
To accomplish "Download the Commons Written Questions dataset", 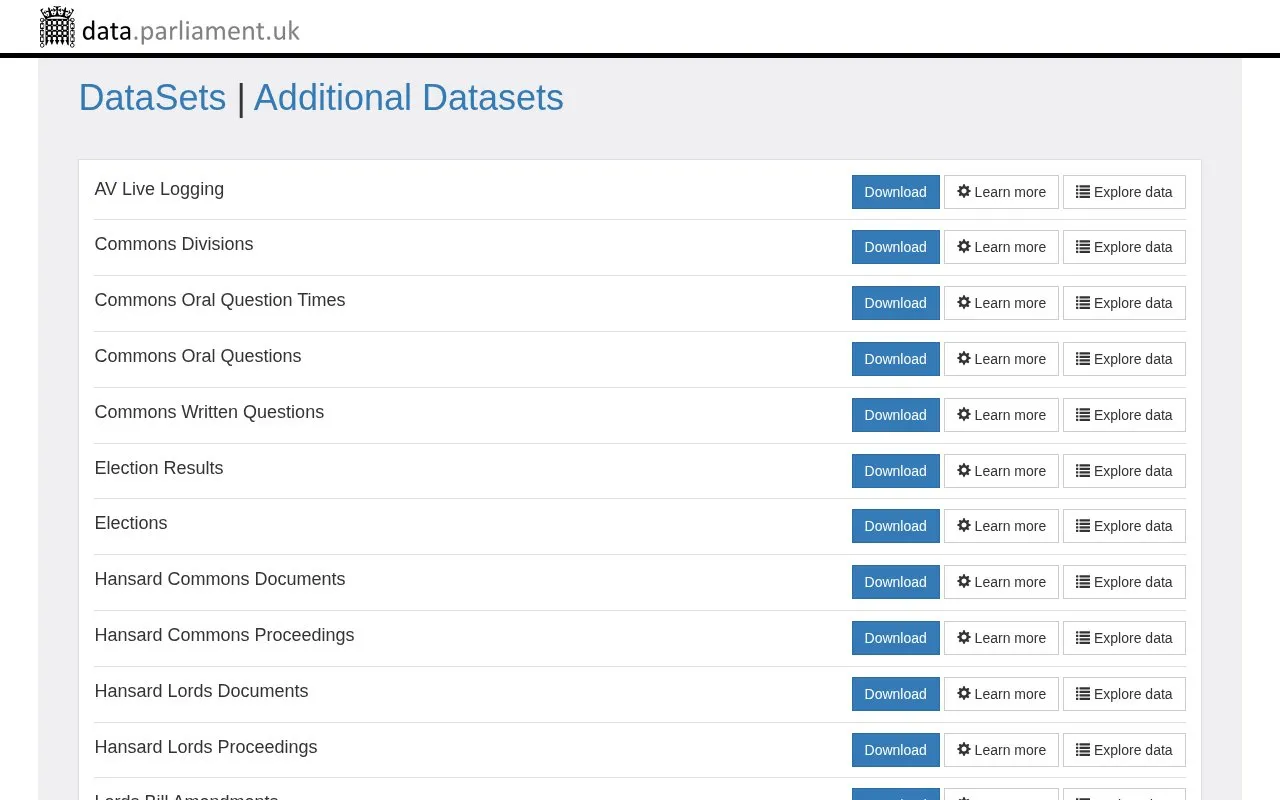I will [x=895, y=415].
